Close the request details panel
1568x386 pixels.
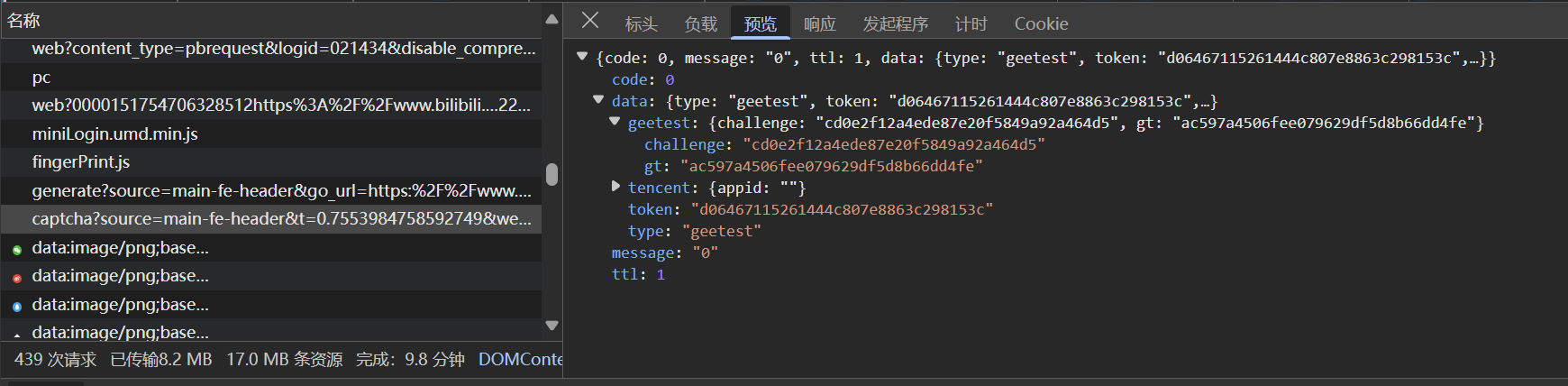pyautogui.click(x=590, y=20)
